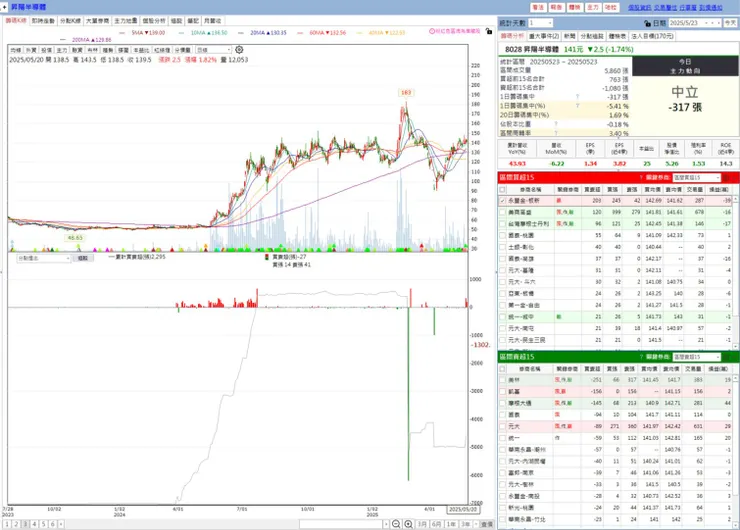The image size is (740, 530).
Task: Click the 查價 button
Action: pyautogui.click(x=487, y=524)
